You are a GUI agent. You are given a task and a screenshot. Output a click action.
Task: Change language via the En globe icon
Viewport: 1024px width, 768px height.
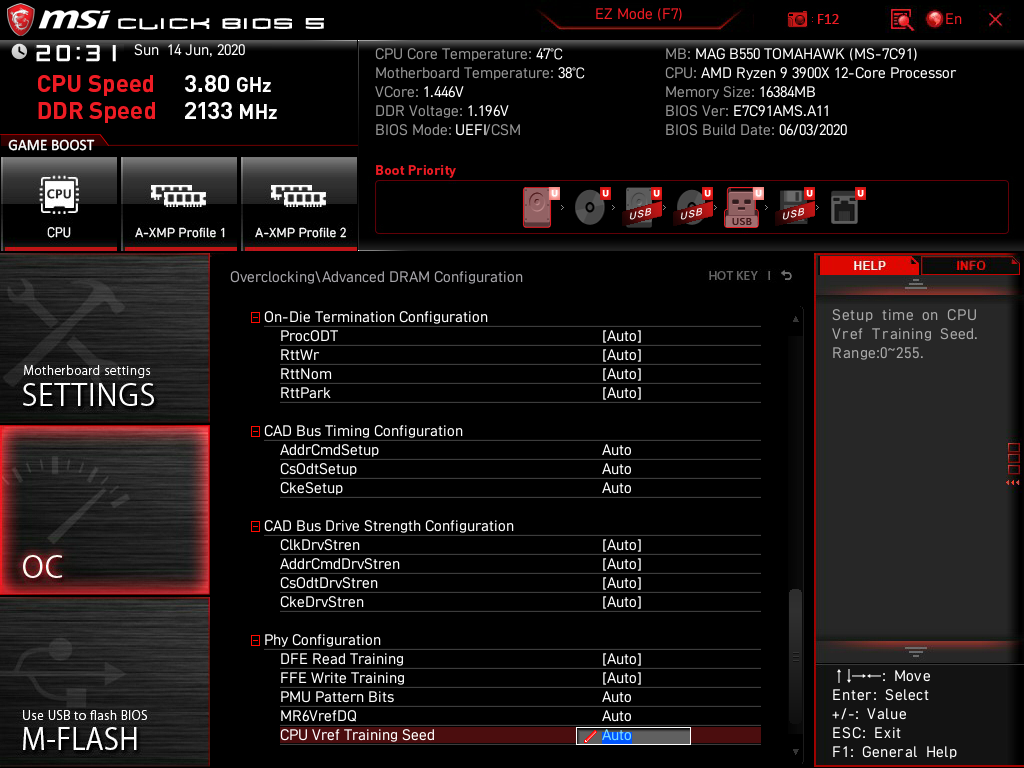[x=944, y=19]
